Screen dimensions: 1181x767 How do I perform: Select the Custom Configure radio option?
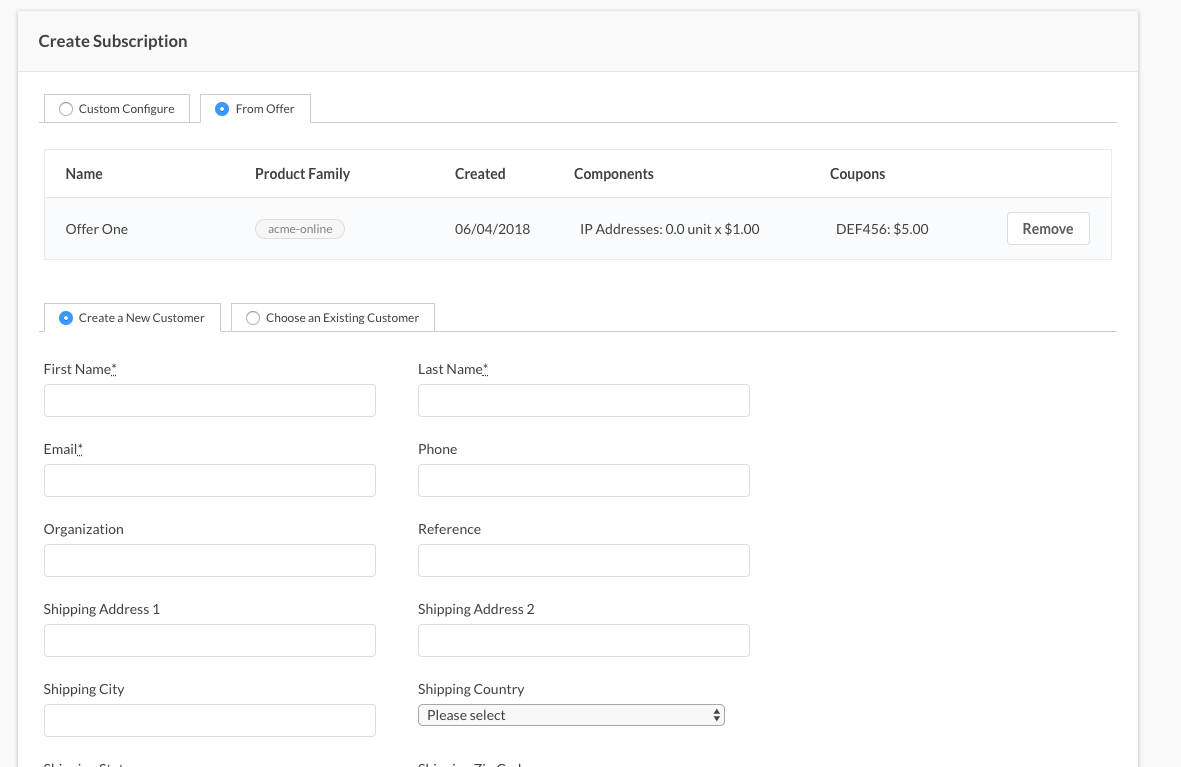[x=67, y=109]
